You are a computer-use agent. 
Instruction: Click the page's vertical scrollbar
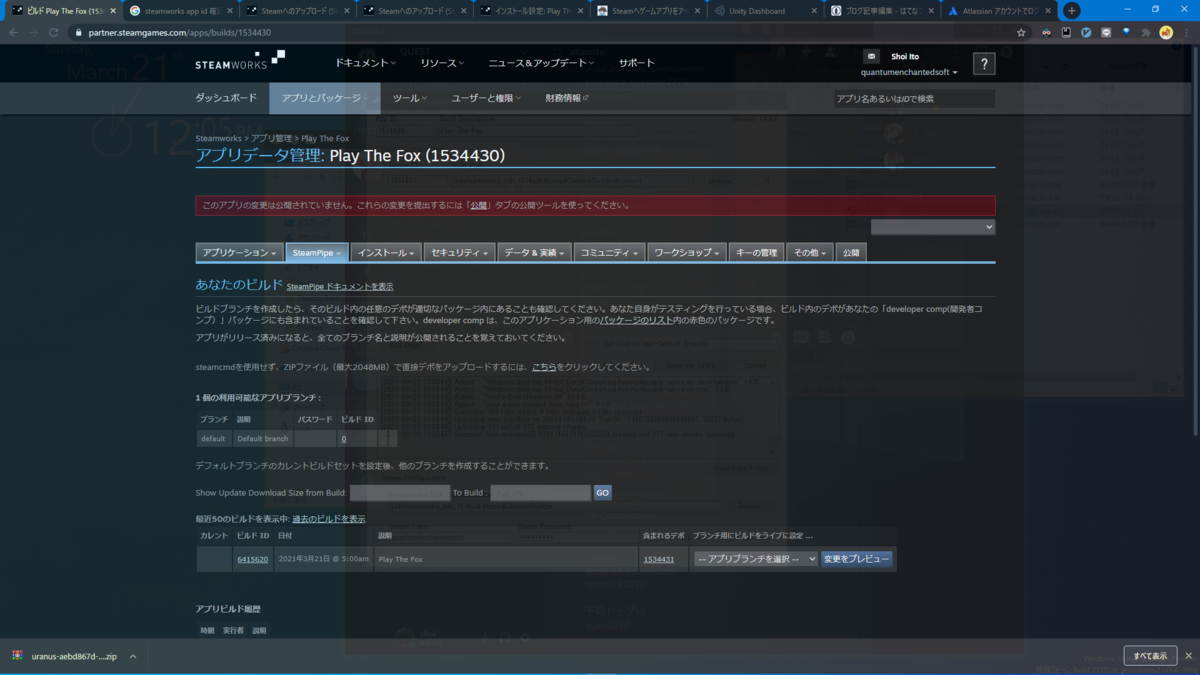click(1195, 240)
